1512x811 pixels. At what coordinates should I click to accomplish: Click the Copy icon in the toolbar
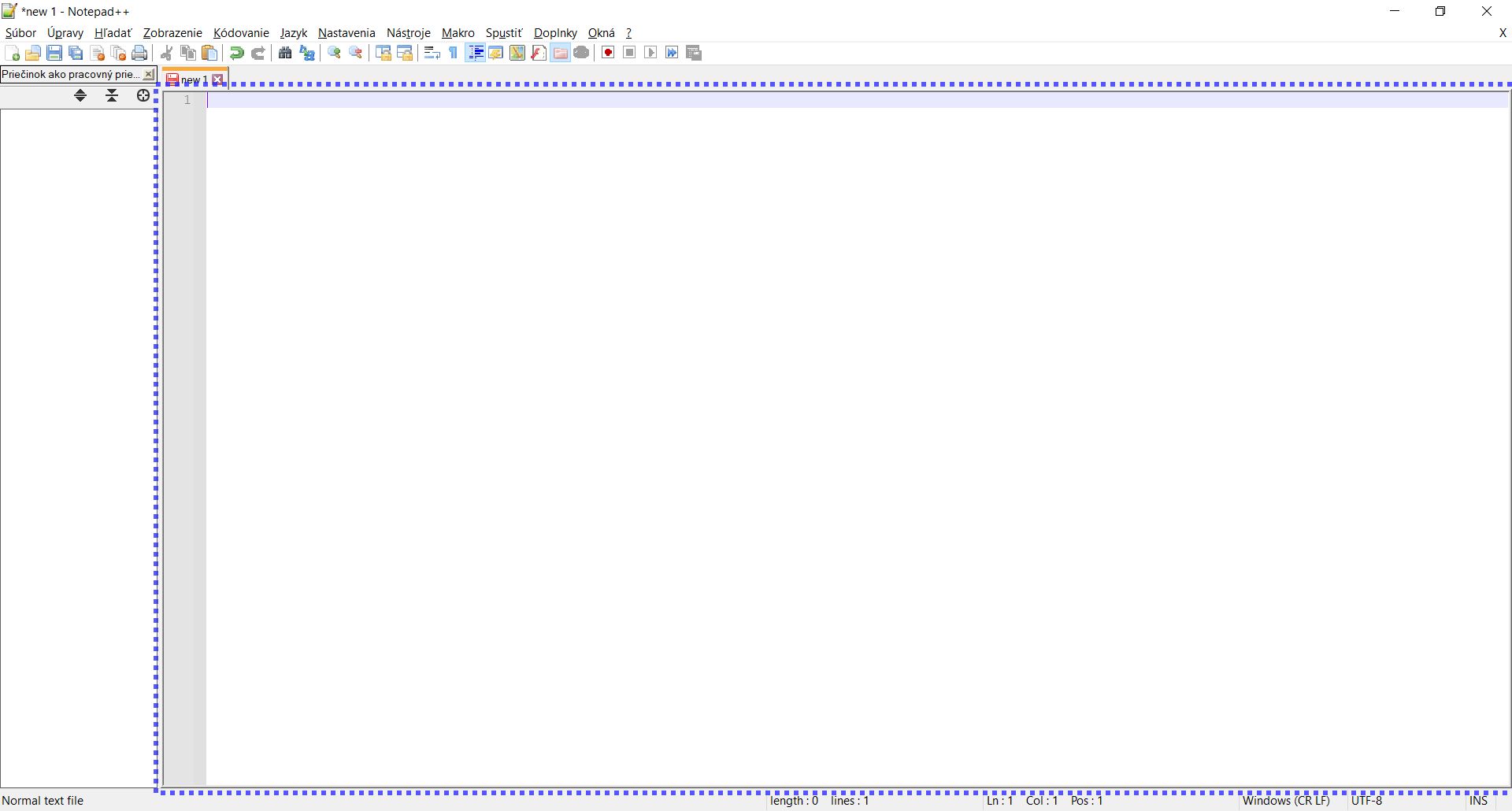(188, 53)
